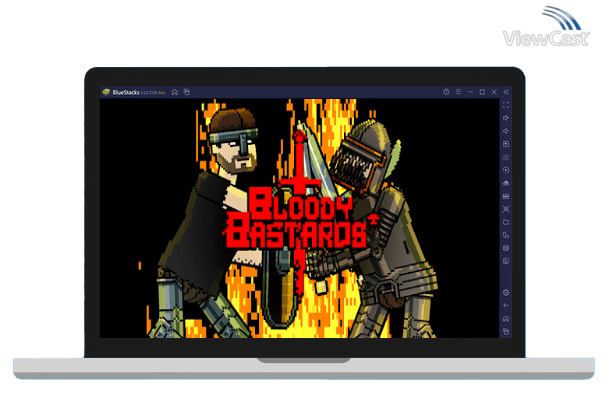Viewport: 602px width, 414px height.
Task: Open media folder icon in sidebar
Action: pyautogui.click(x=506, y=222)
